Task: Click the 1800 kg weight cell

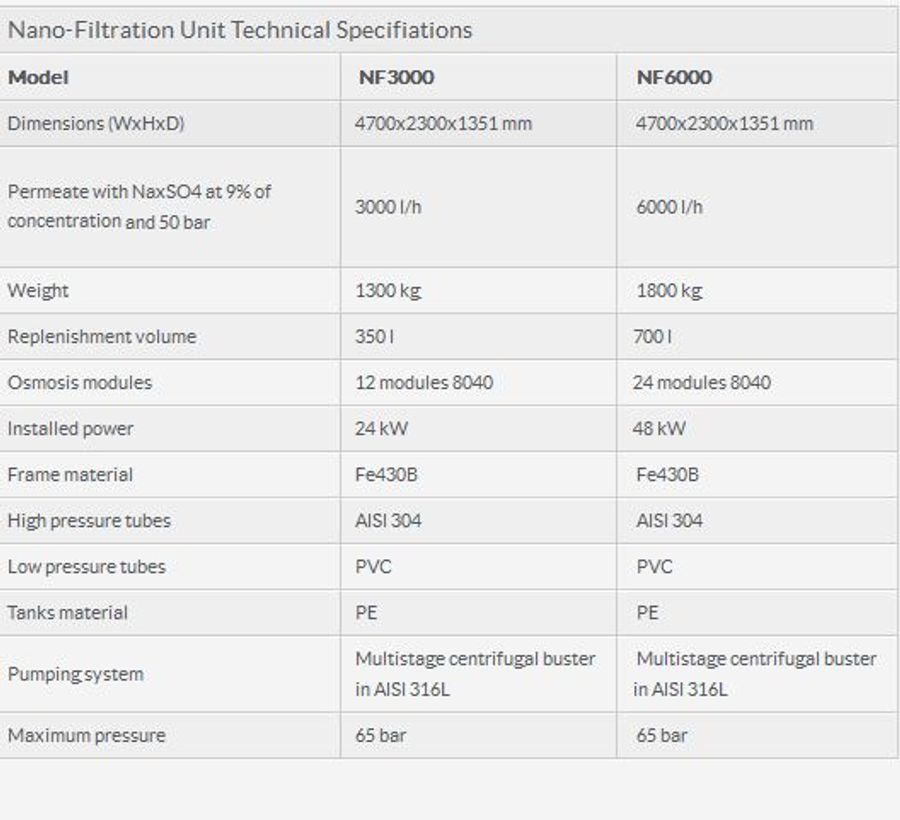Action: pos(669,291)
